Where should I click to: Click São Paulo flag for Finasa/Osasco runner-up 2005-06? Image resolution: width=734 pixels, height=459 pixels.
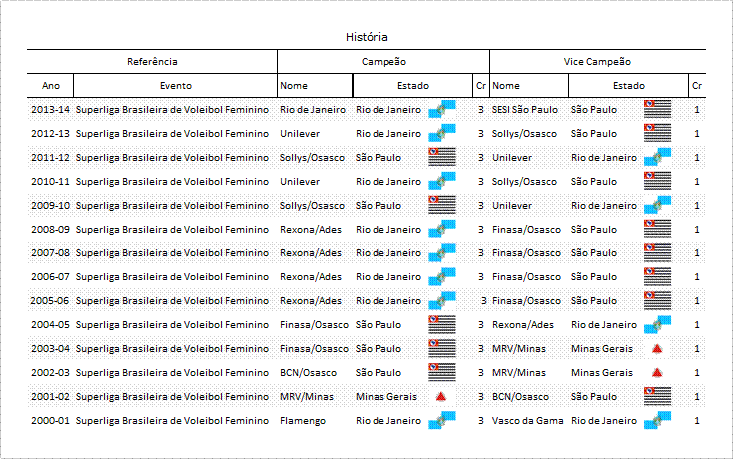[657, 300]
